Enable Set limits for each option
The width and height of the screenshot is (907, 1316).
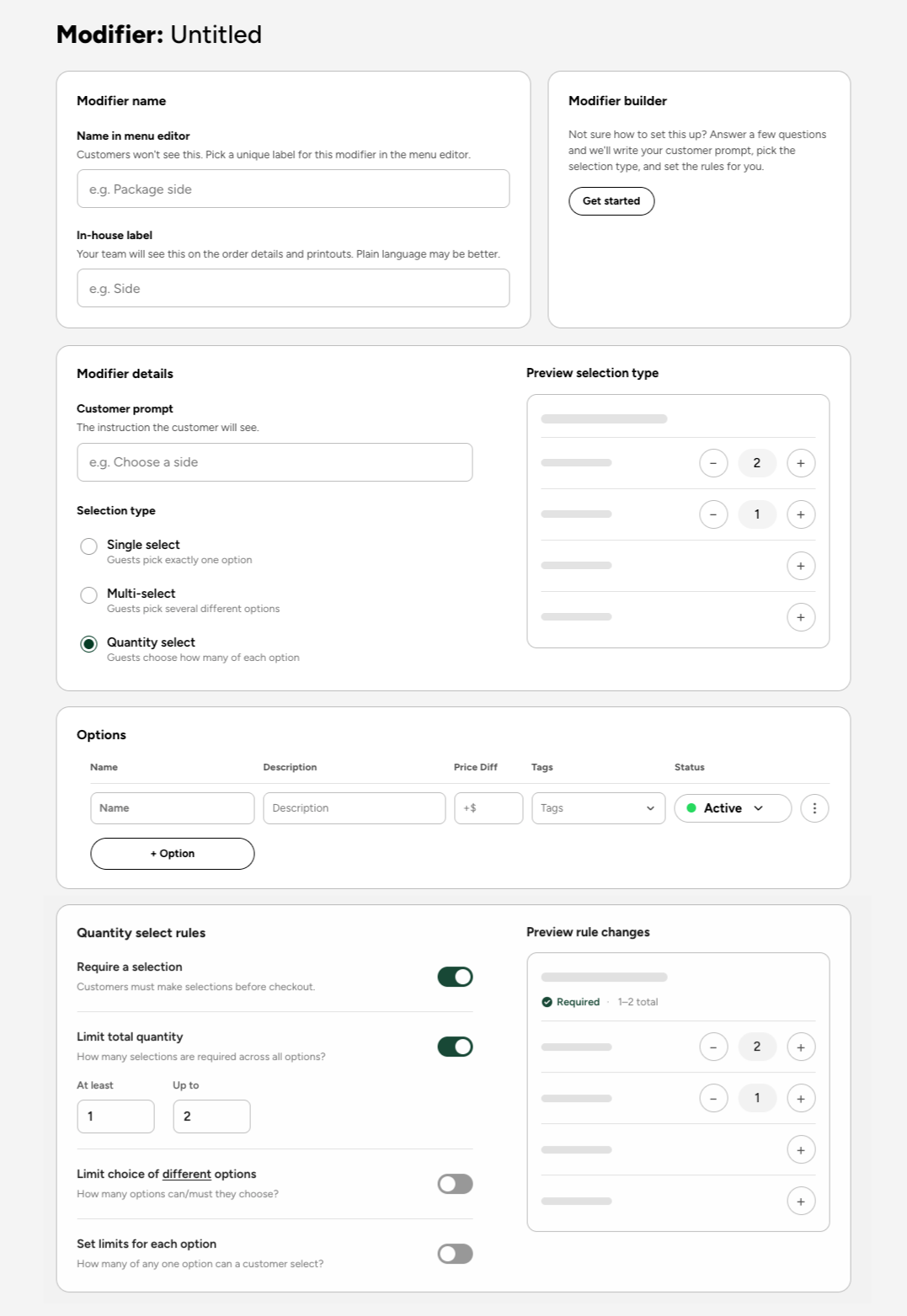(455, 1254)
